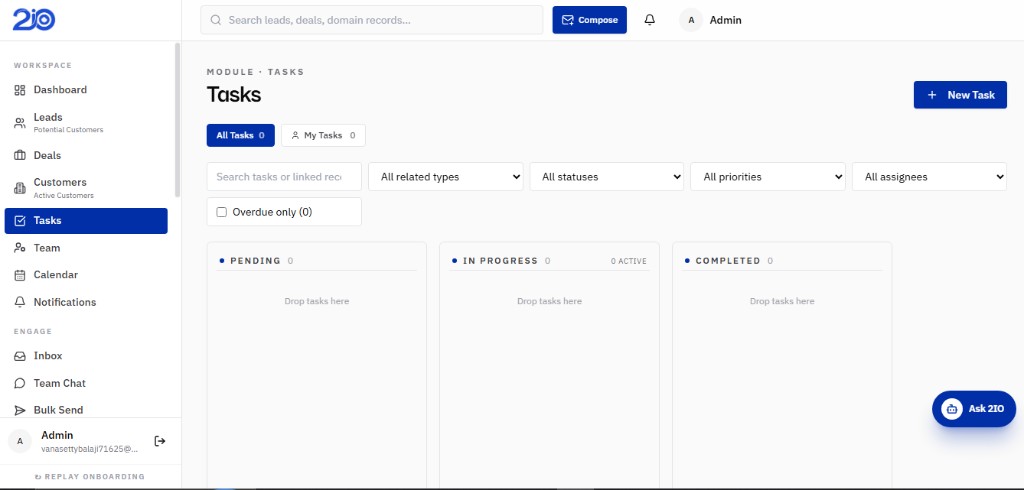
Task: Click the Compose button
Action: (x=590, y=20)
